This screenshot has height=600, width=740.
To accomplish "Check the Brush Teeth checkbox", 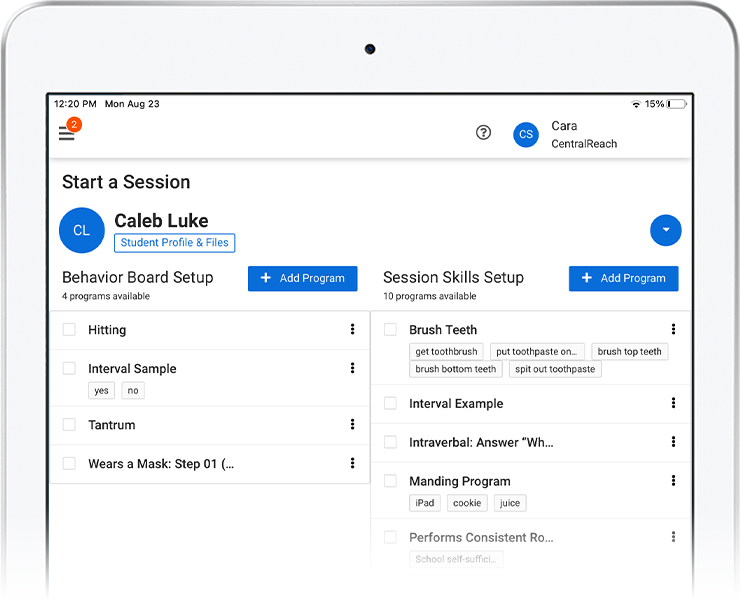I will [390, 330].
